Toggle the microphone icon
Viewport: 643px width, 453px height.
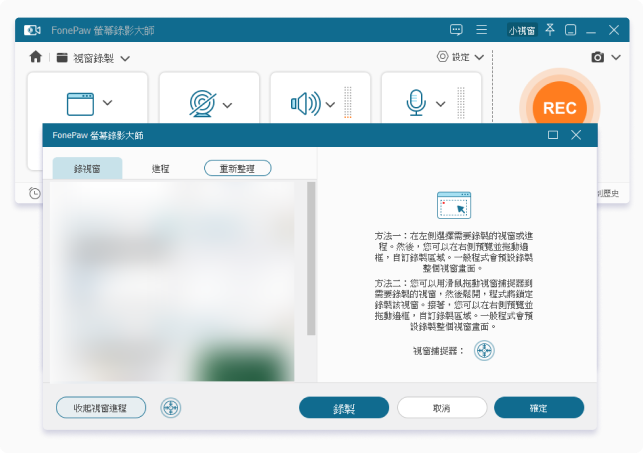[x=416, y=102]
